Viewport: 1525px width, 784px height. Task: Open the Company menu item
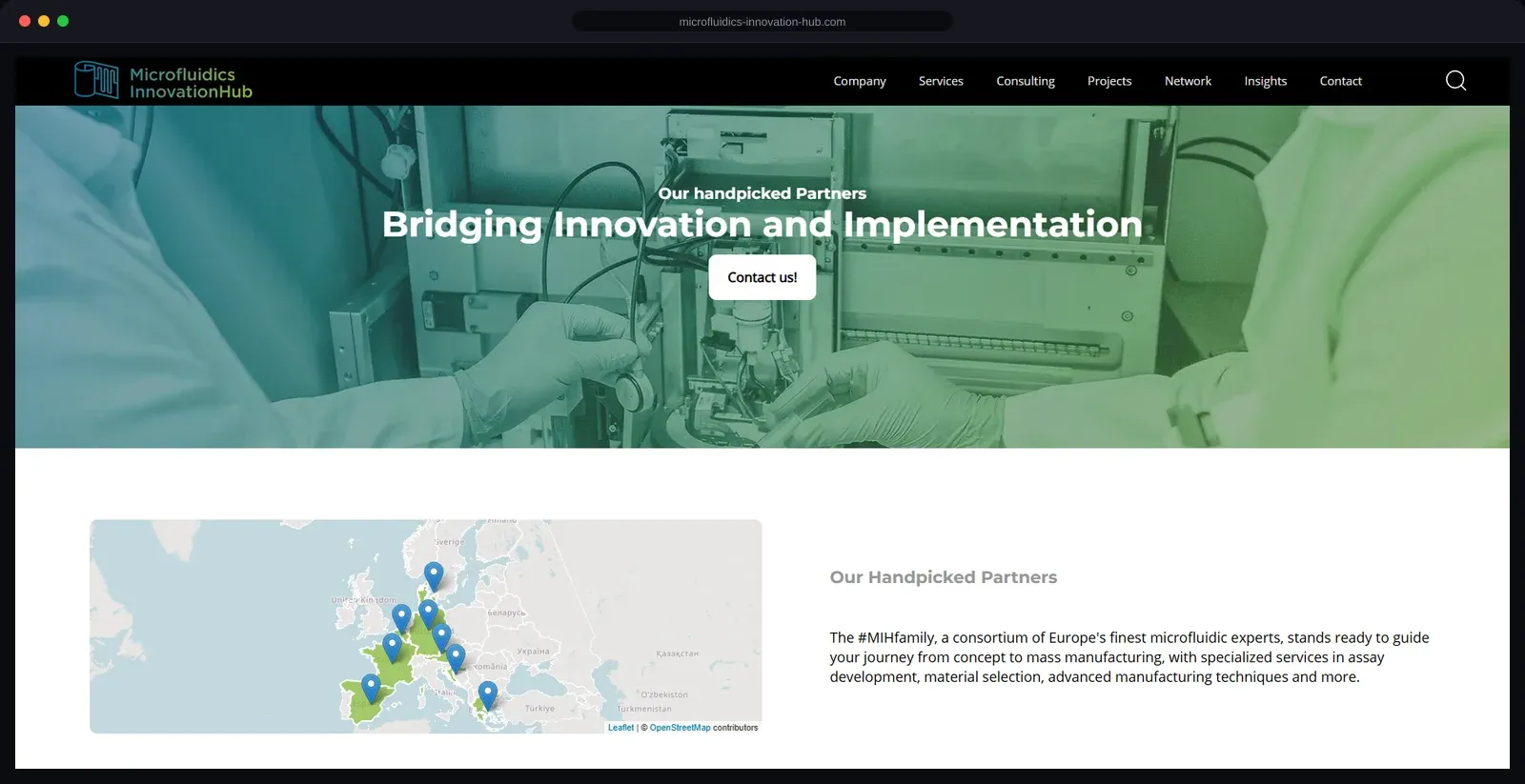[860, 81]
